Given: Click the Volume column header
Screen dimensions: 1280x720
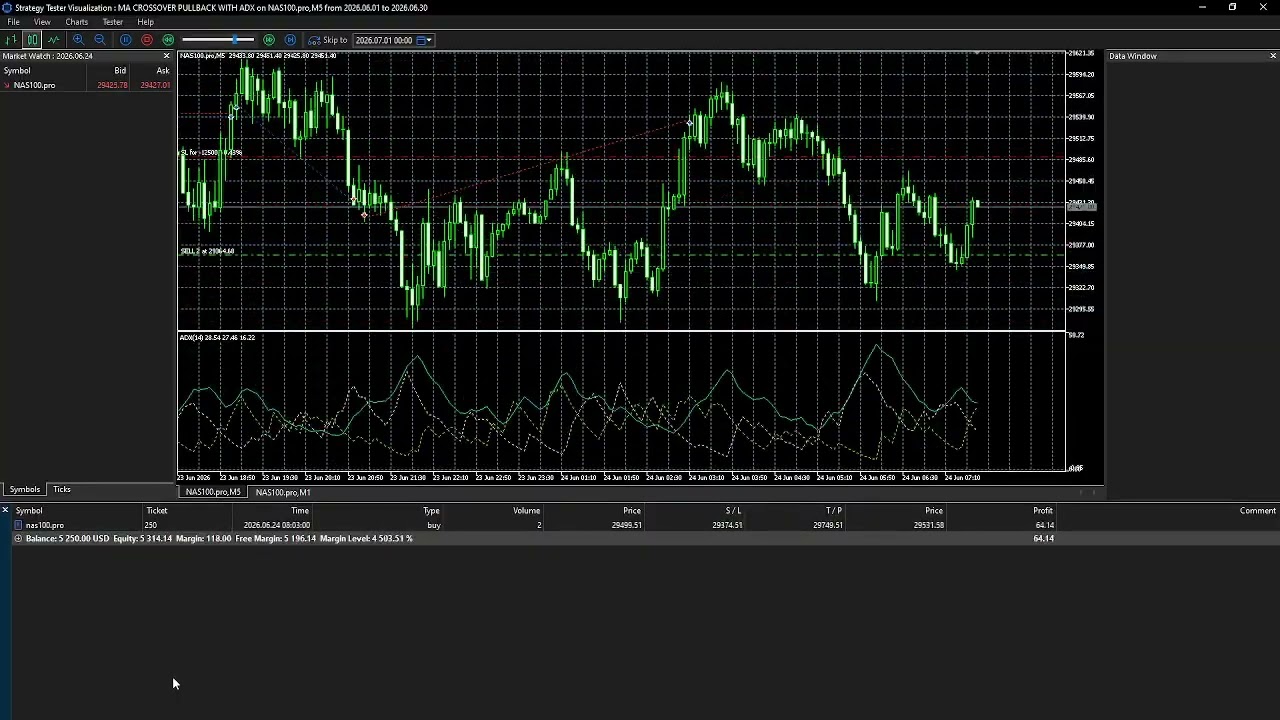Looking at the screenshot, I should click(x=527, y=511).
